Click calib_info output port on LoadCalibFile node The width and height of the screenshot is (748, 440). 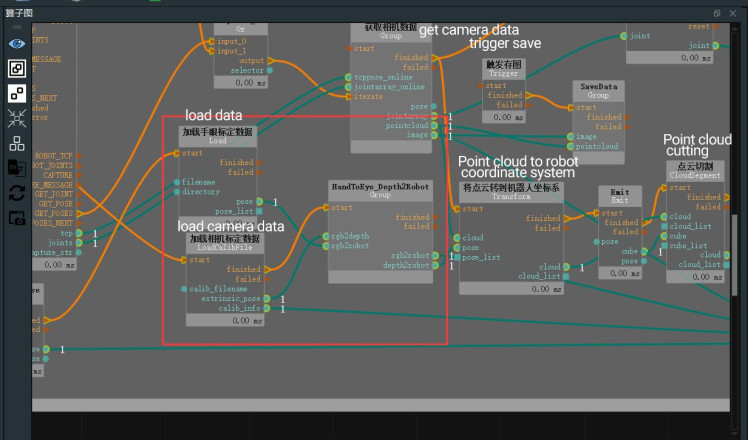point(267,308)
